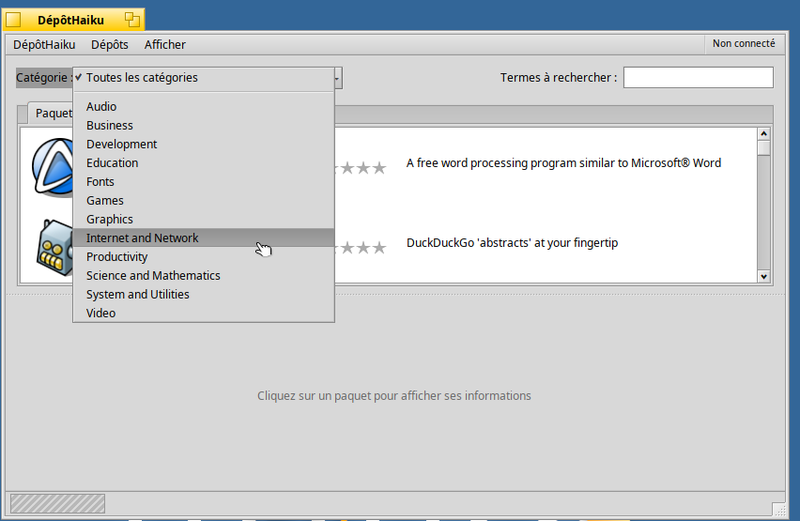Open the Afficher menu

(165, 45)
